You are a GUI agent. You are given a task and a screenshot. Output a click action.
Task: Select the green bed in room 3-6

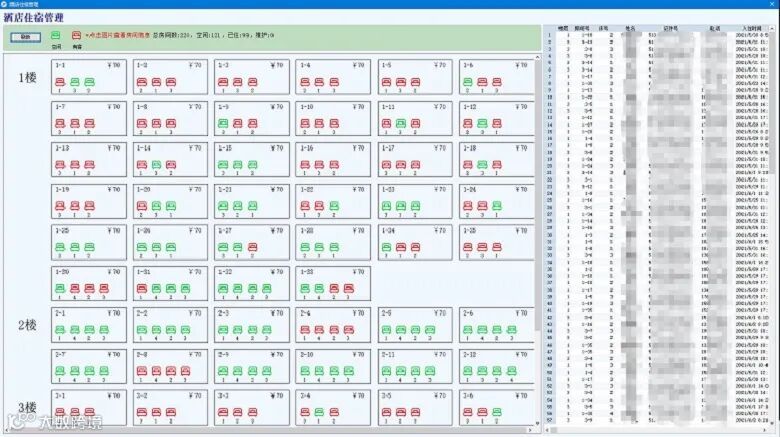point(496,412)
